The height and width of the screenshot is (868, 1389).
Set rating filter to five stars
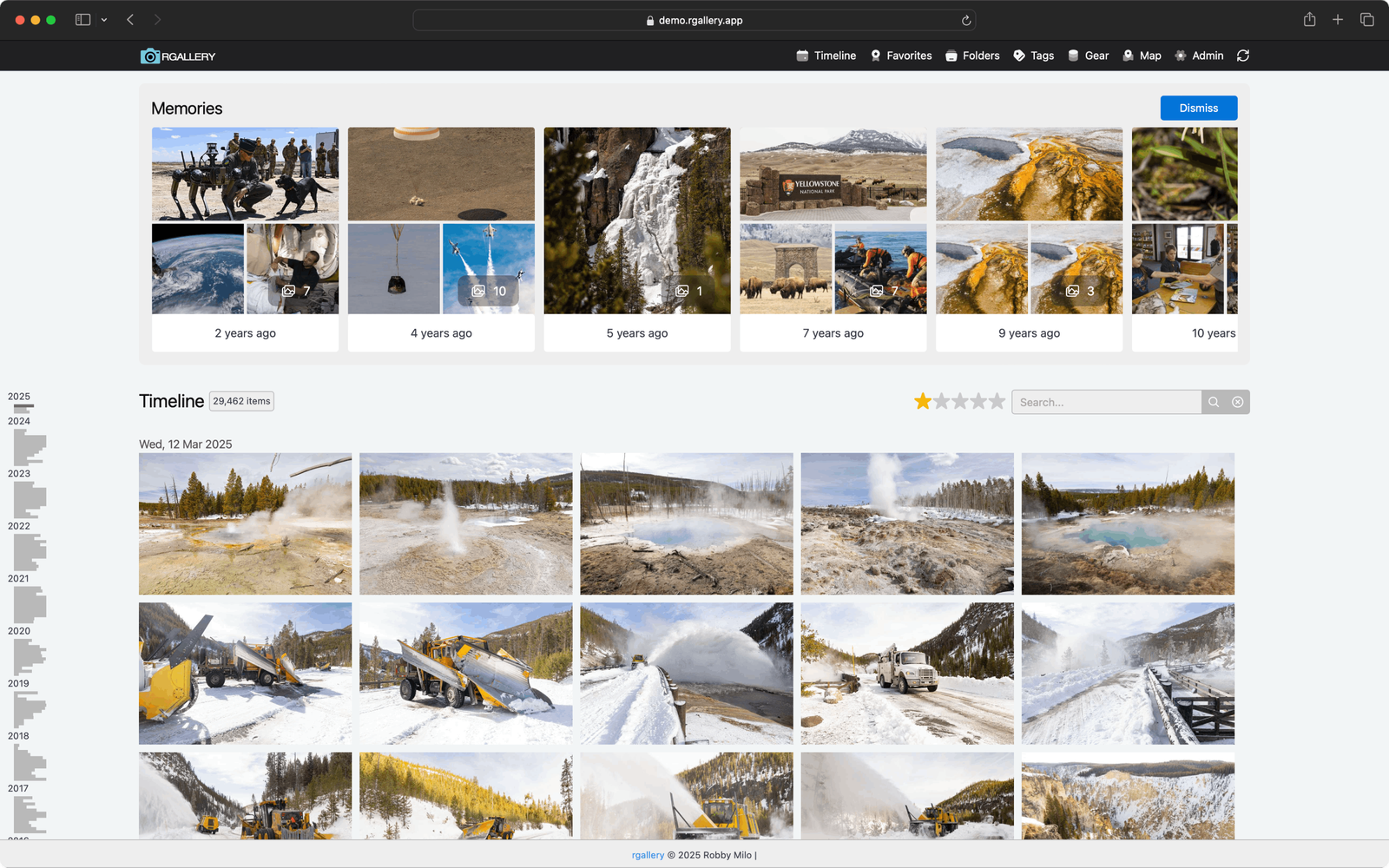point(997,401)
